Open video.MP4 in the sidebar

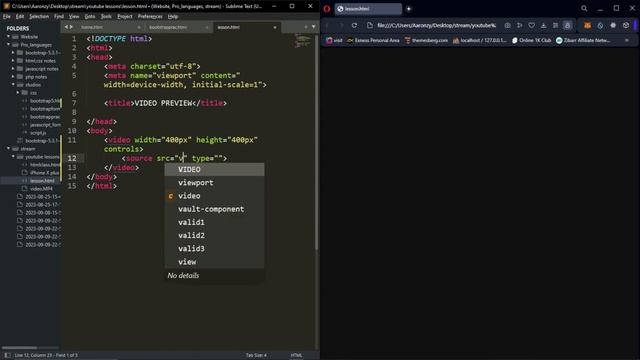(x=41, y=189)
